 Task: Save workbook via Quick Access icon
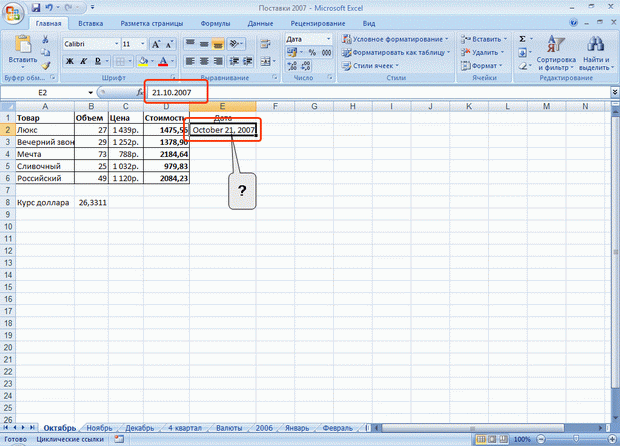(x=36, y=8)
